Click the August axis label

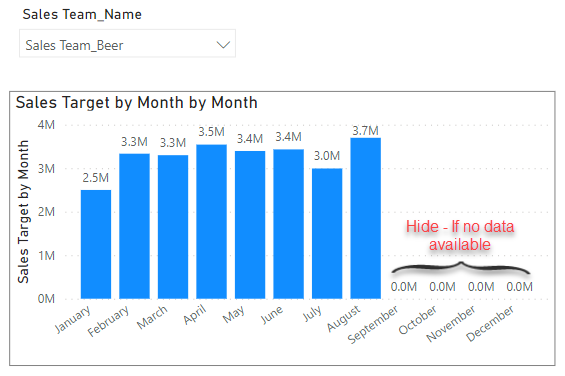(343, 318)
